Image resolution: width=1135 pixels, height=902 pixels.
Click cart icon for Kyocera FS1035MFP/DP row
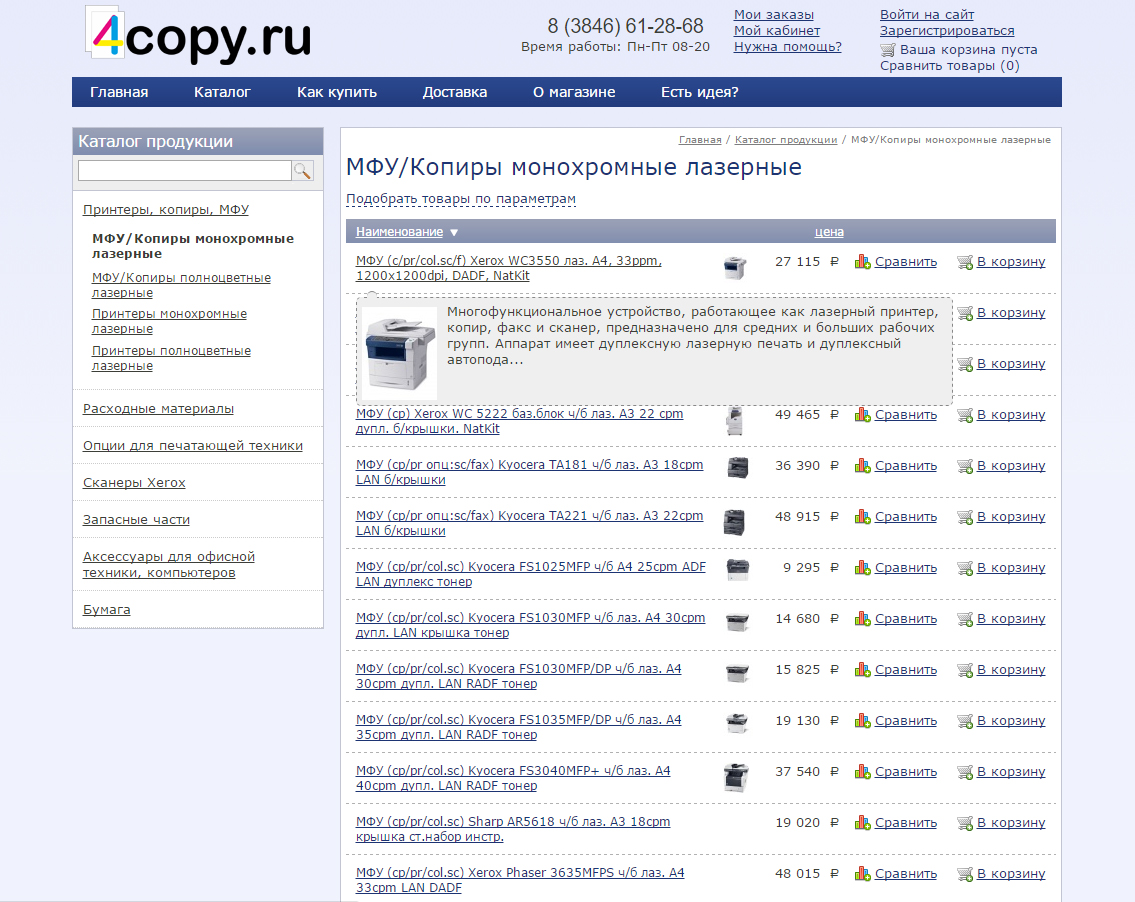tap(965, 721)
